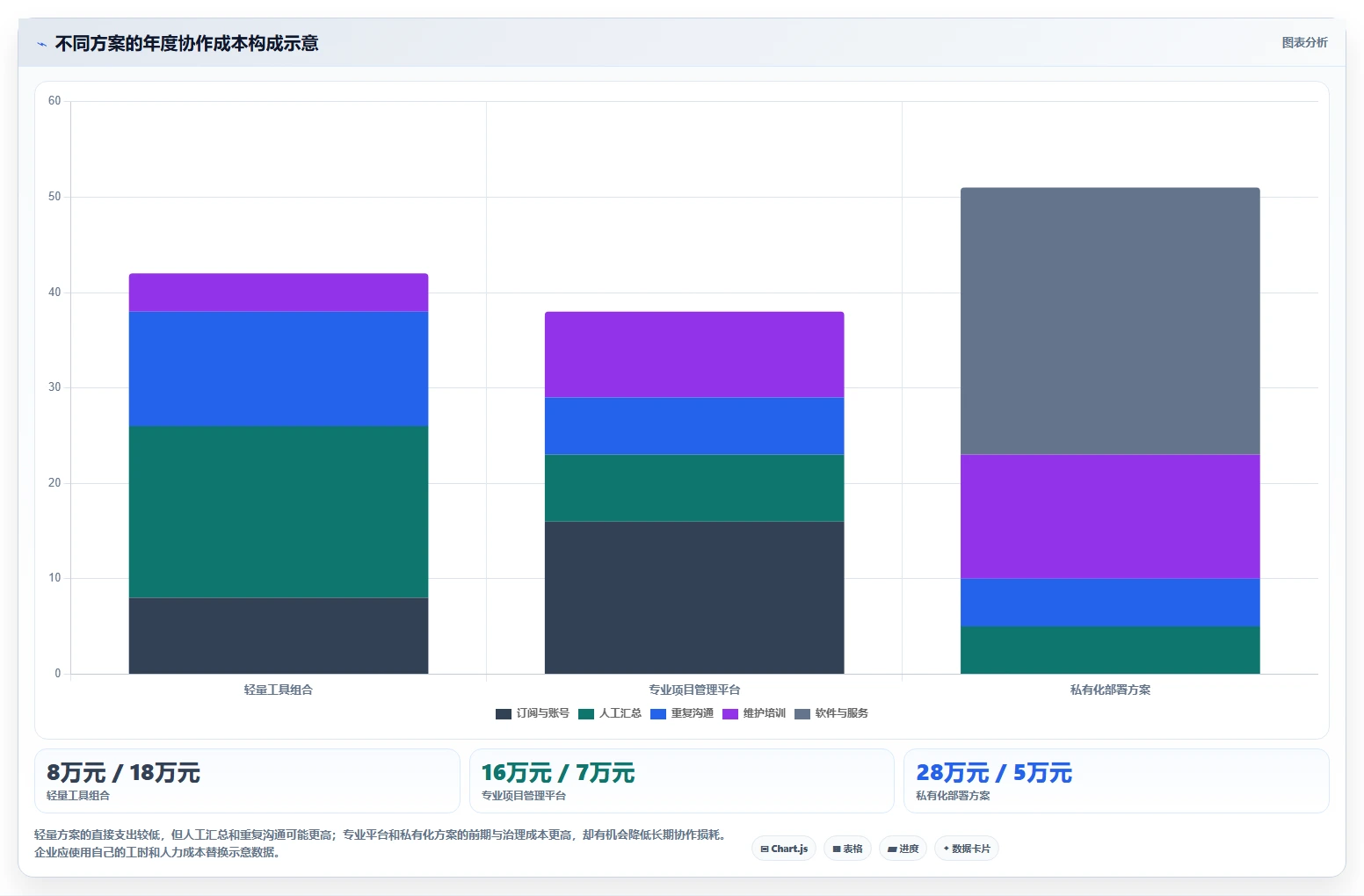Viewport: 1364px width, 896px height.
Task: Click blue 重复沟通 segment of 轻量工具组合 bar
Action: point(279,369)
